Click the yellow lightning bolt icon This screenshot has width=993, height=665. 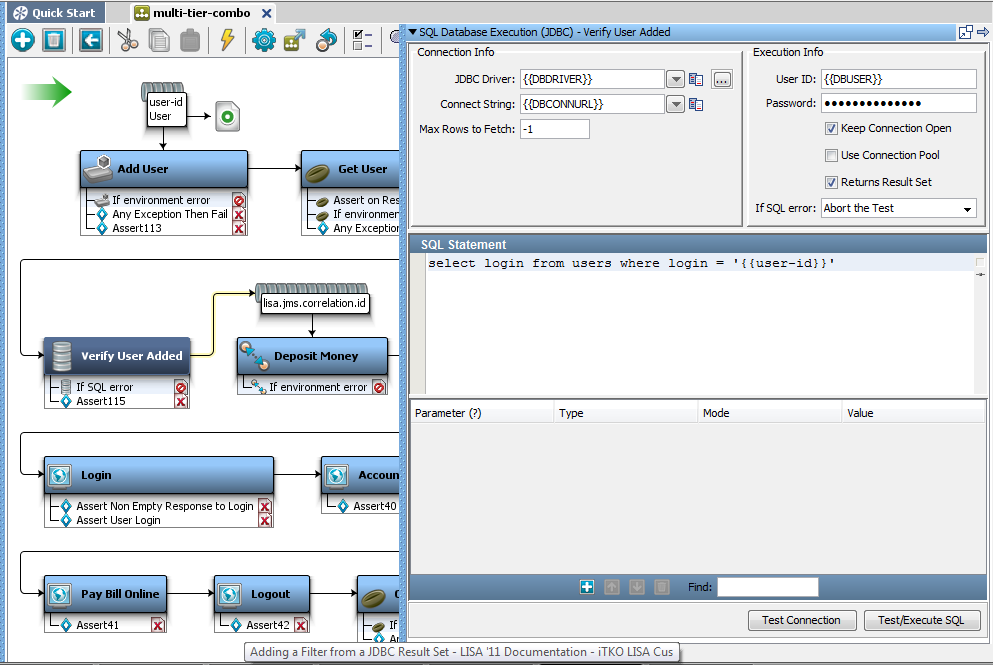(x=227, y=40)
